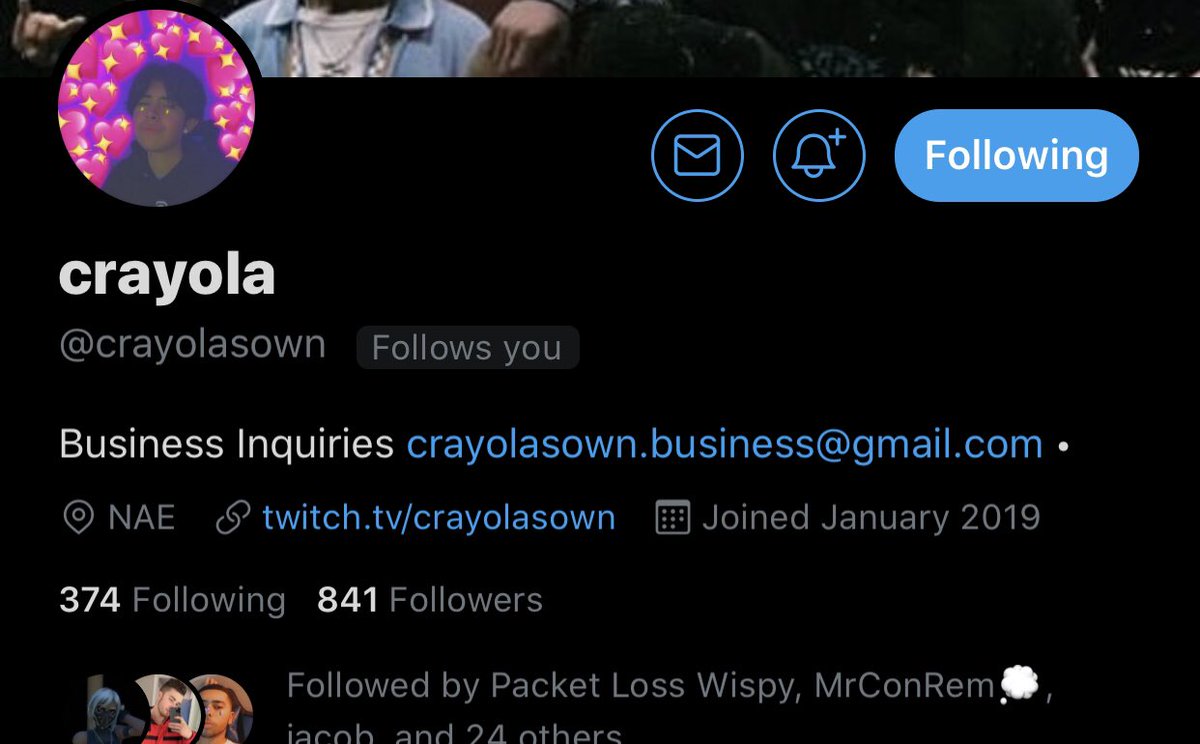Click the NAE location pin icon
This screenshot has height=744, width=1200.
(76, 518)
